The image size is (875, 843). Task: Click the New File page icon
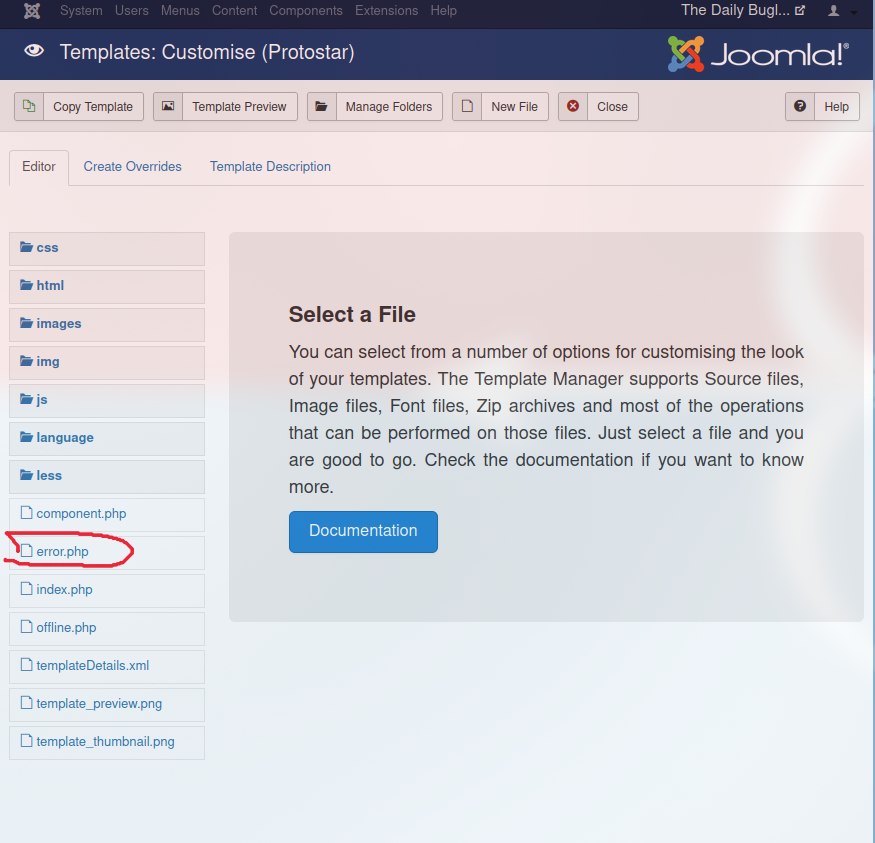467,106
